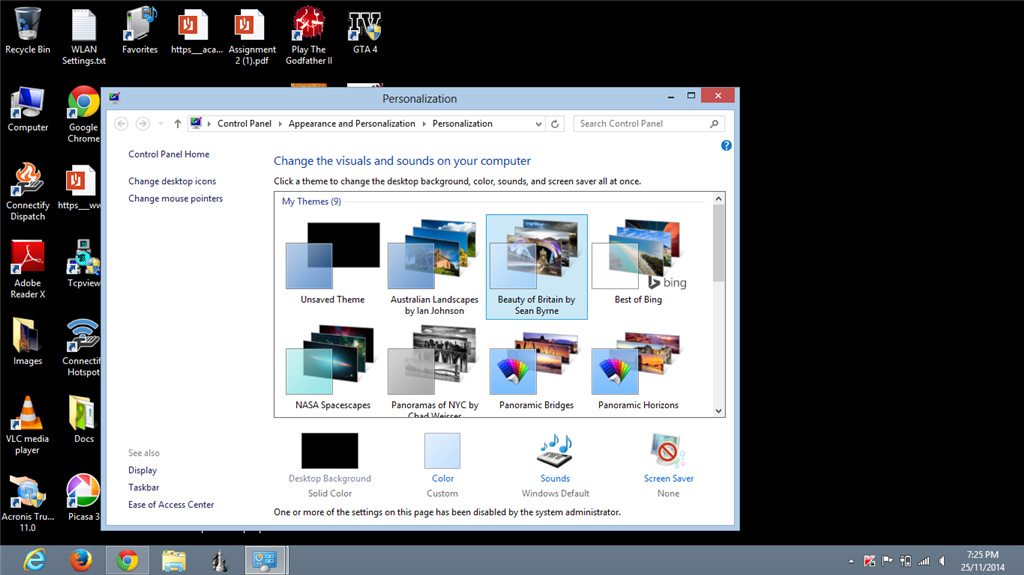Launch VLC media player from the desktop

27,425
